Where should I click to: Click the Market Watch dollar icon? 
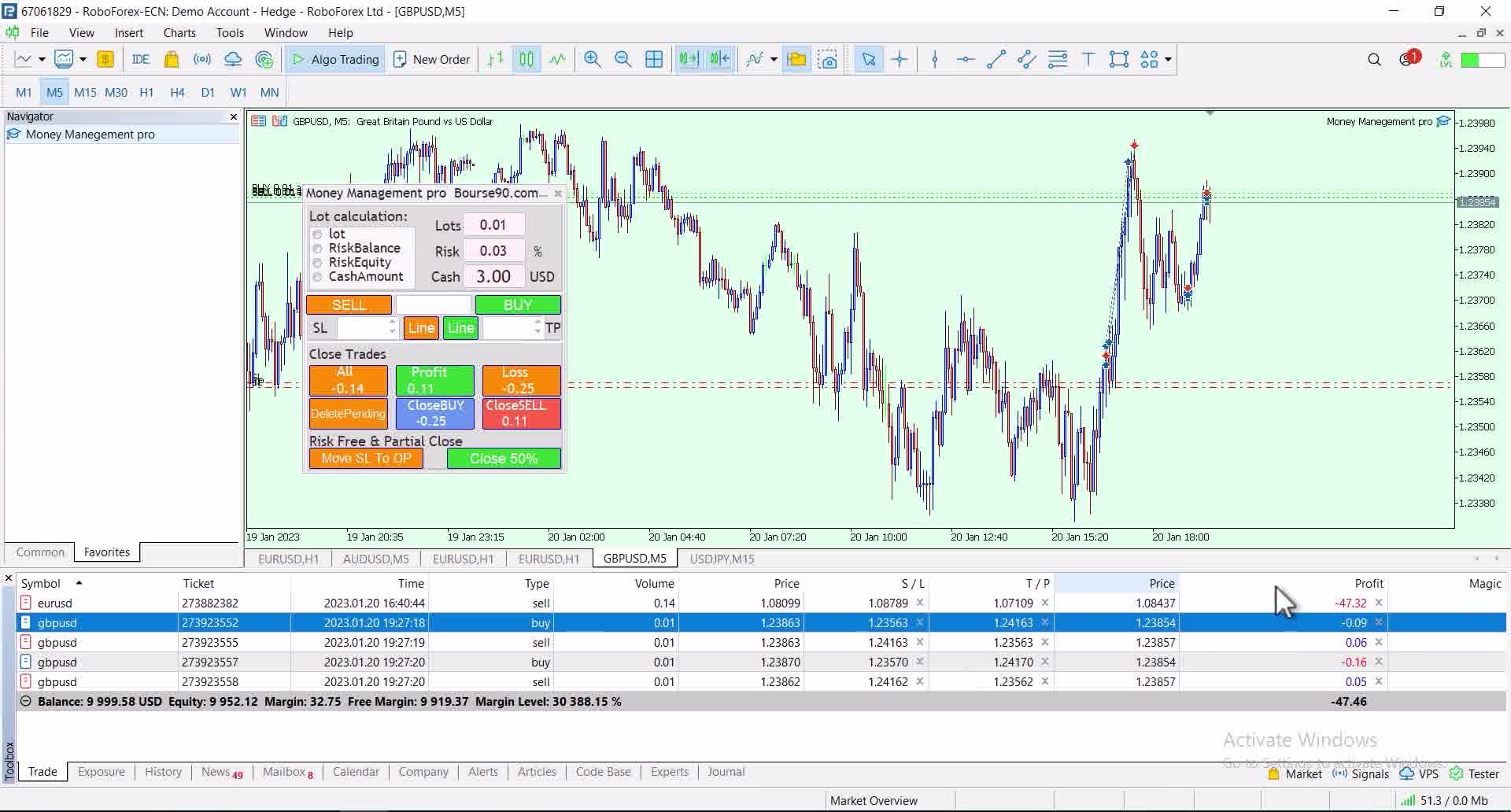pos(105,59)
